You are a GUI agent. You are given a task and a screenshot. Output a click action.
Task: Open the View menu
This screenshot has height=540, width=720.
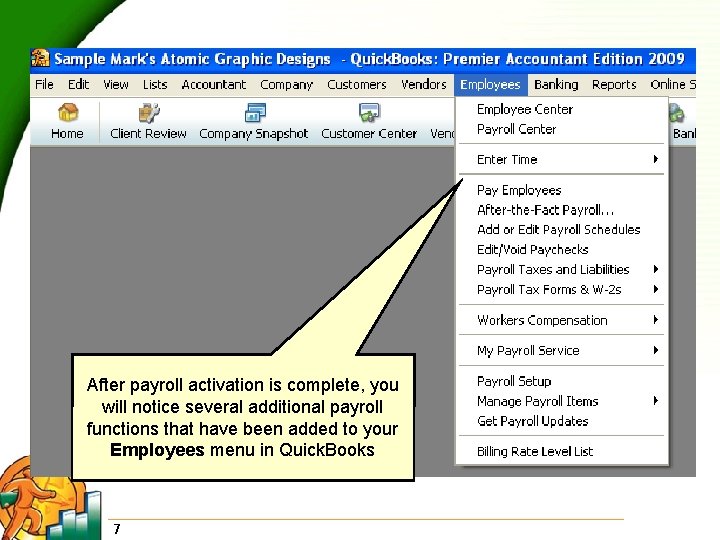click(116, 84)
